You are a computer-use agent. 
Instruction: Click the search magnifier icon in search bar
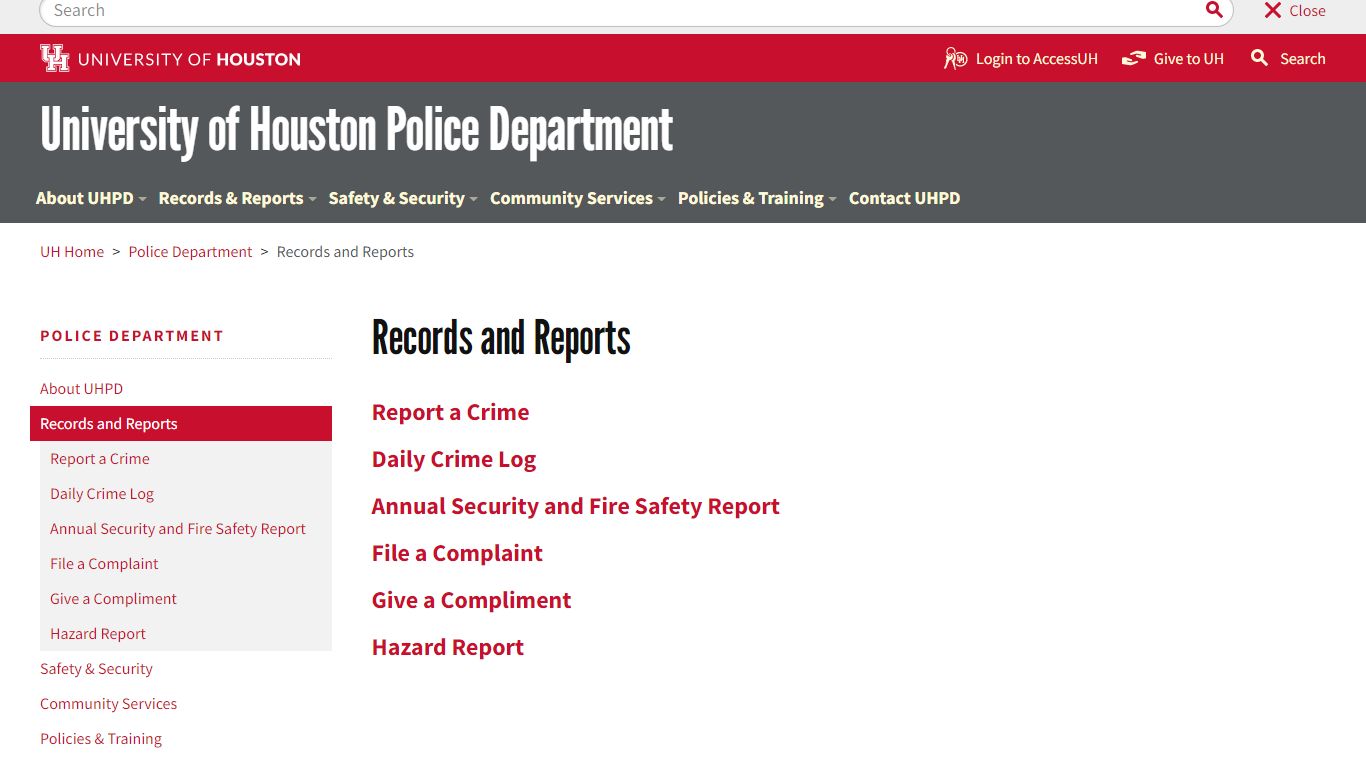[x=1214, y=10]
